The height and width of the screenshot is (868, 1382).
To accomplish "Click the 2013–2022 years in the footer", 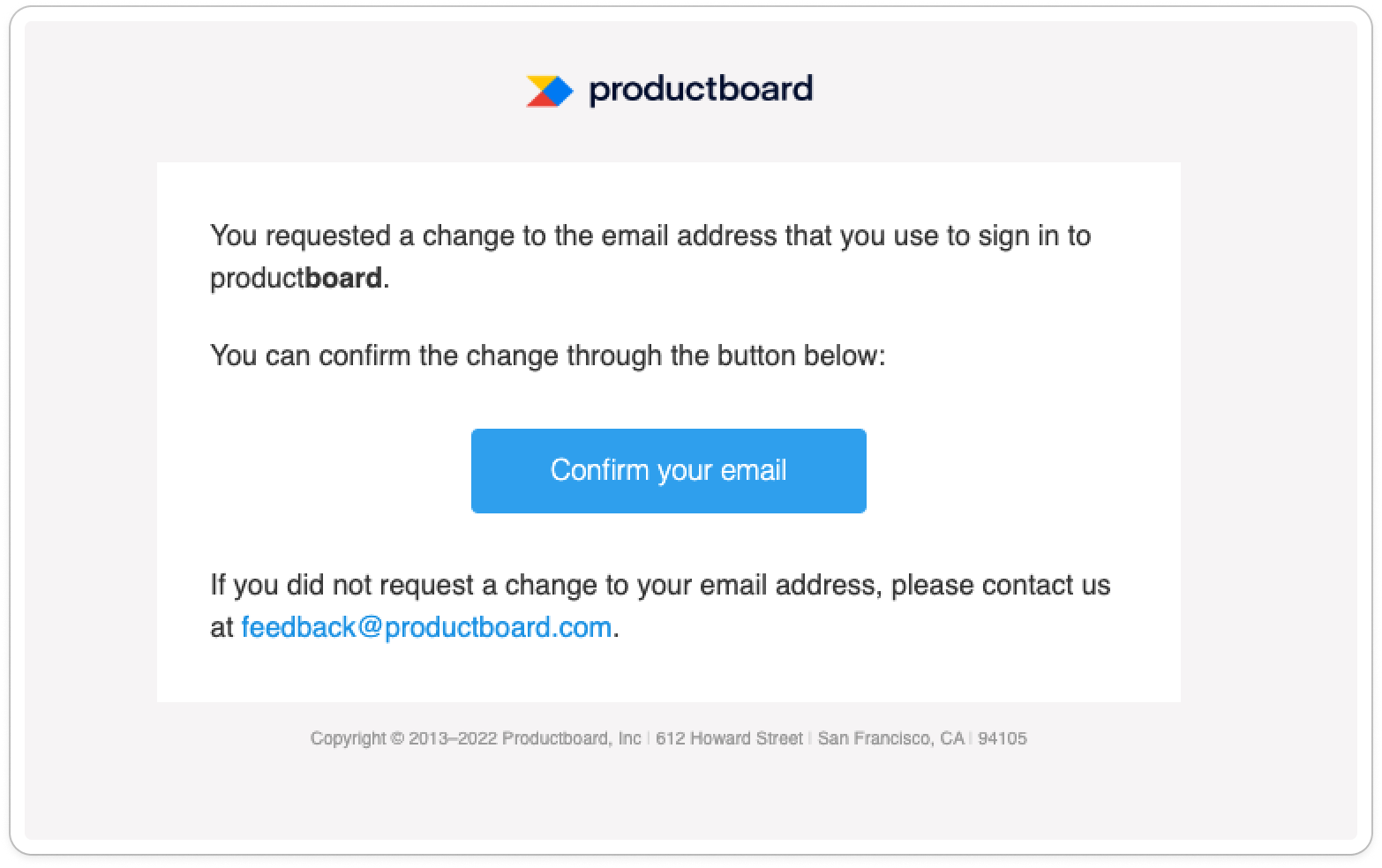I will 453,738.
